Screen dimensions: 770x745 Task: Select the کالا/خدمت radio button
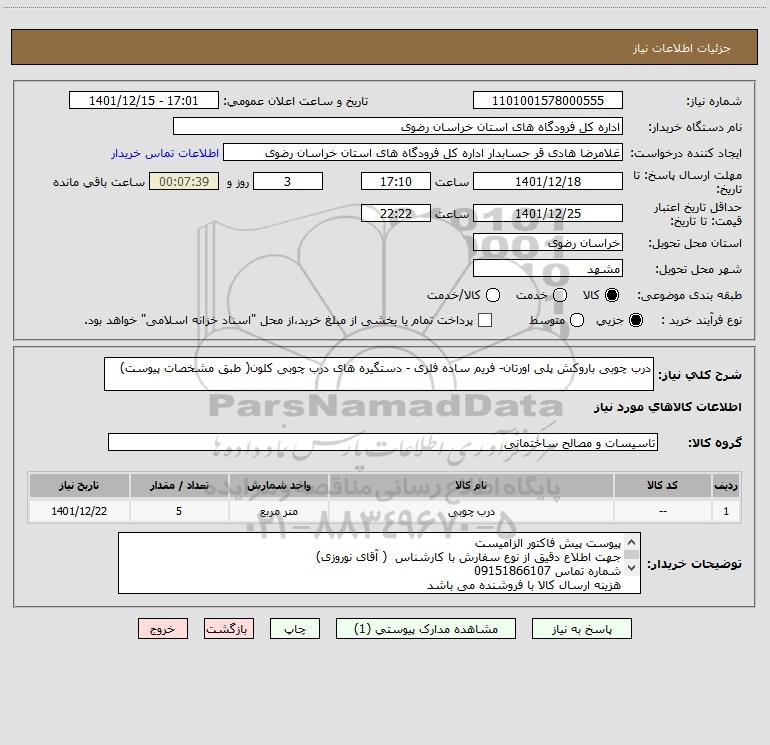pos(493,295)
